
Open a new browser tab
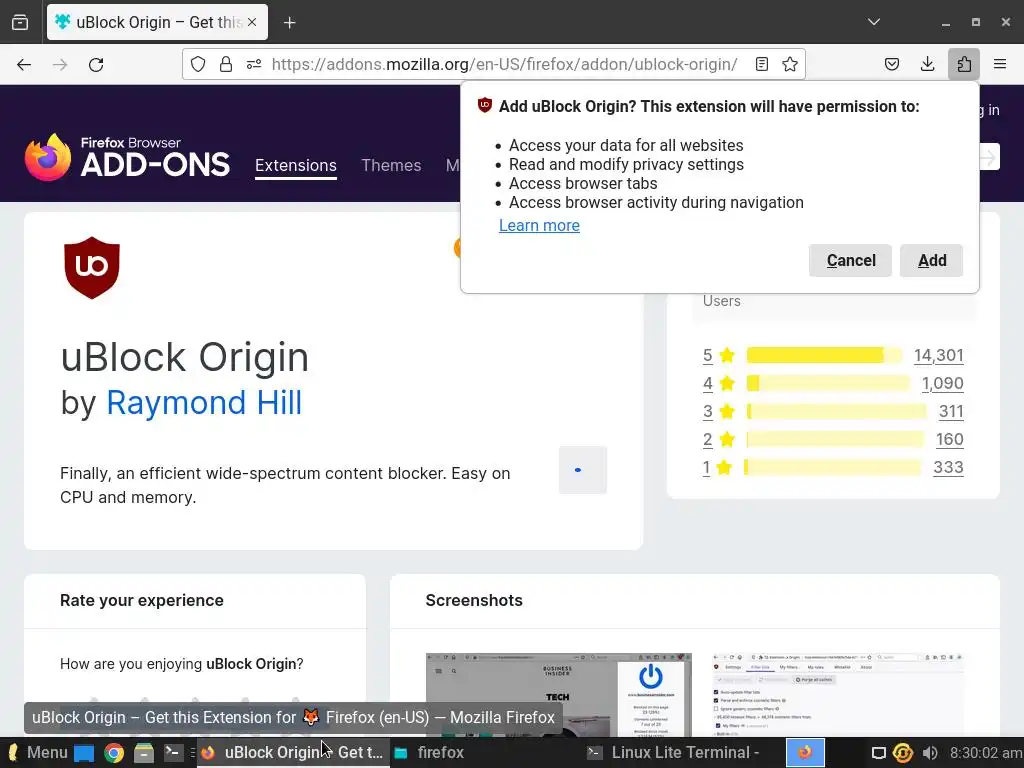pos(289,23)
